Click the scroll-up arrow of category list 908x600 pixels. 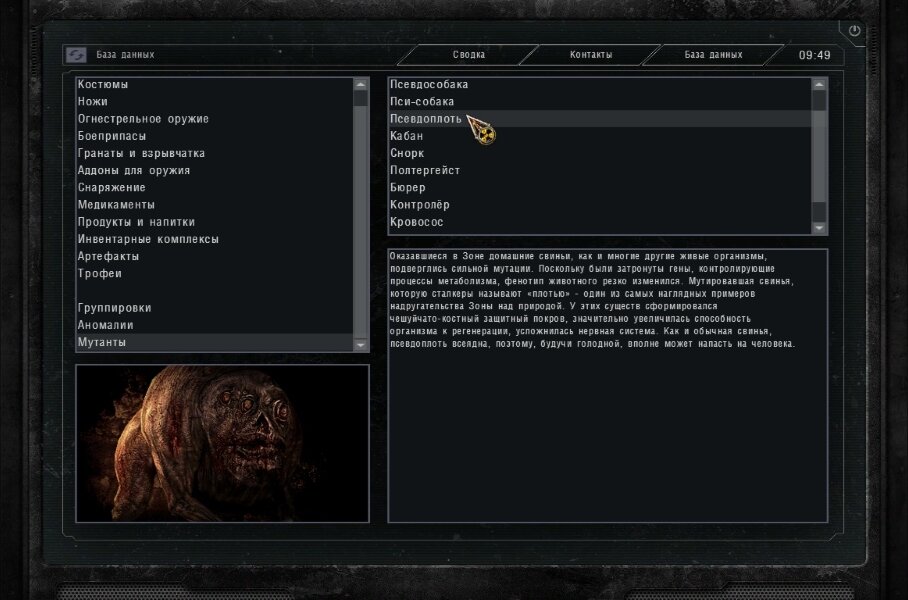coord(360,85)
